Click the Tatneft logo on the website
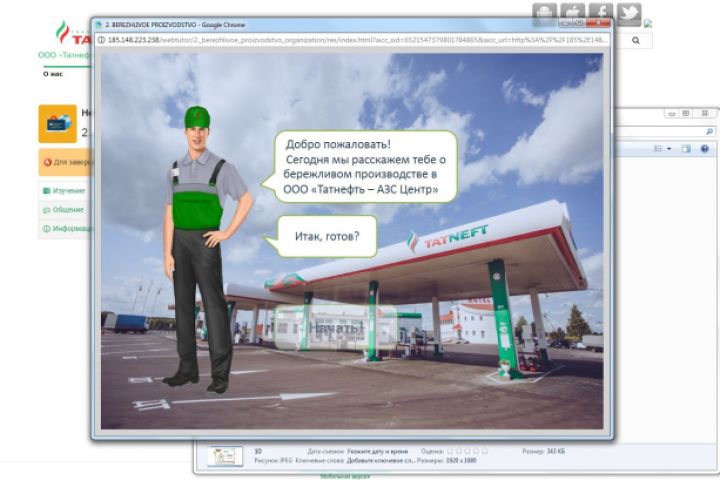The height and width of the screenshot is (480, 720). [73, 33]
